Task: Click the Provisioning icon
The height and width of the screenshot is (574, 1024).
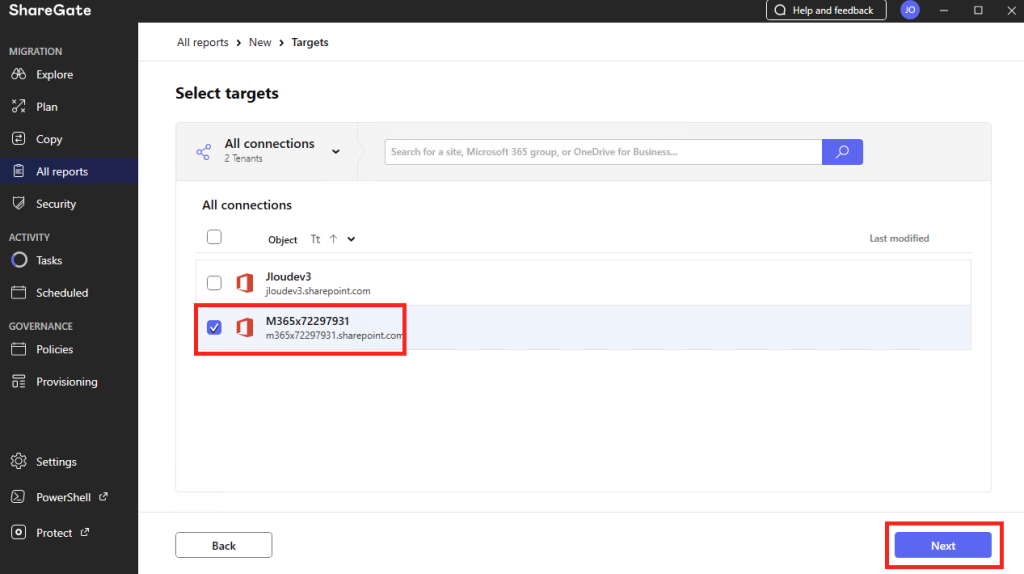Action: 18,381
